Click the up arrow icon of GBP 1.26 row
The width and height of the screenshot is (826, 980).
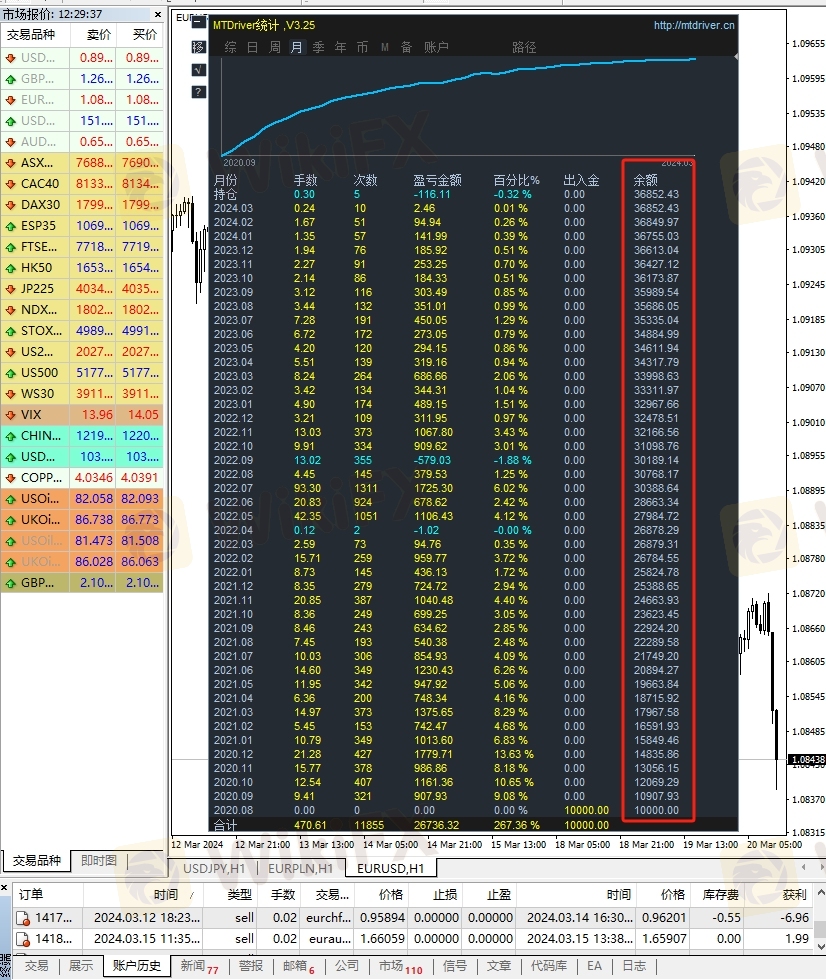click(11, 79)
